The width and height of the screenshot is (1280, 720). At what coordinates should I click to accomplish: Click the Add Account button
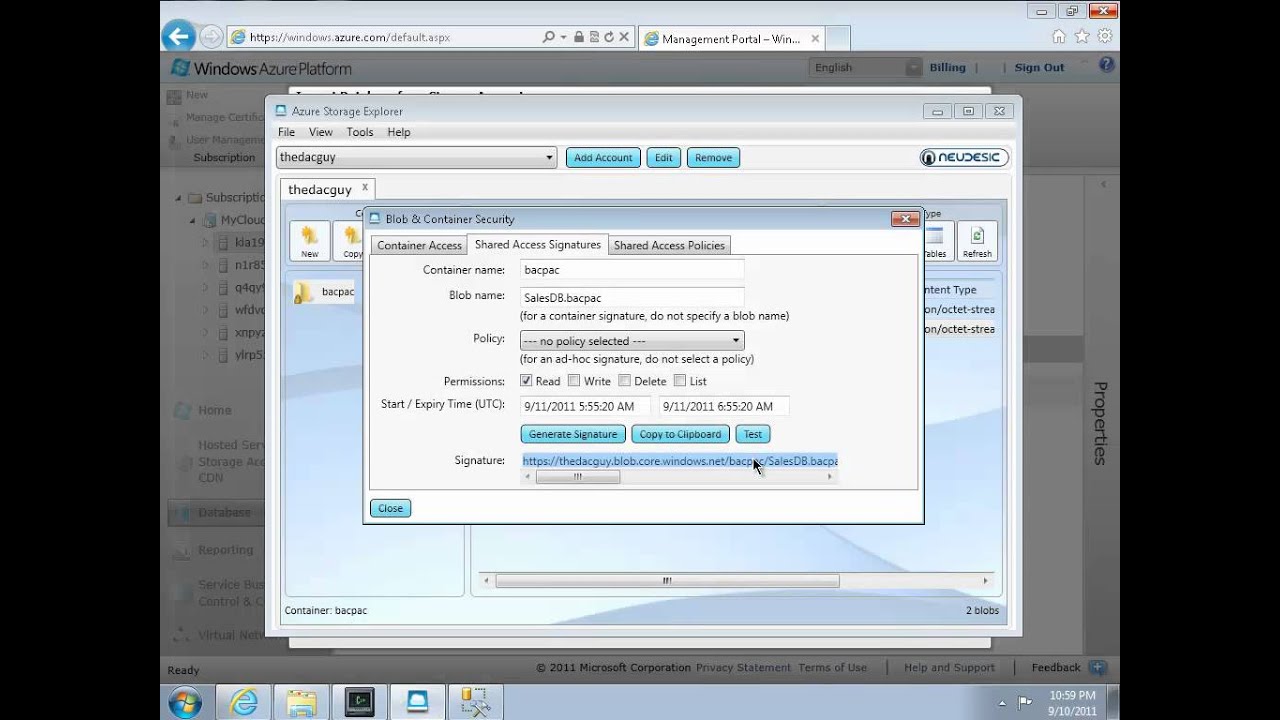pyautogui.click(x=603, y=157)
